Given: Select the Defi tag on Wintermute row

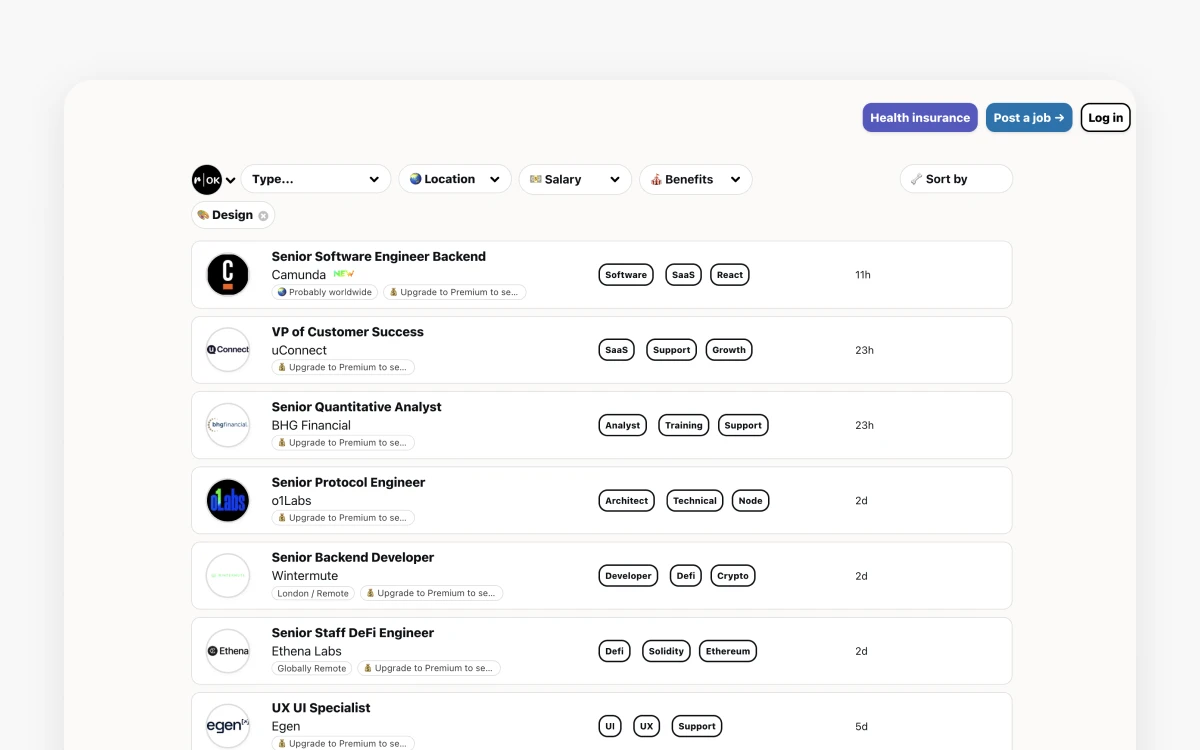Looking at the screenshot, I should (686, 576).
